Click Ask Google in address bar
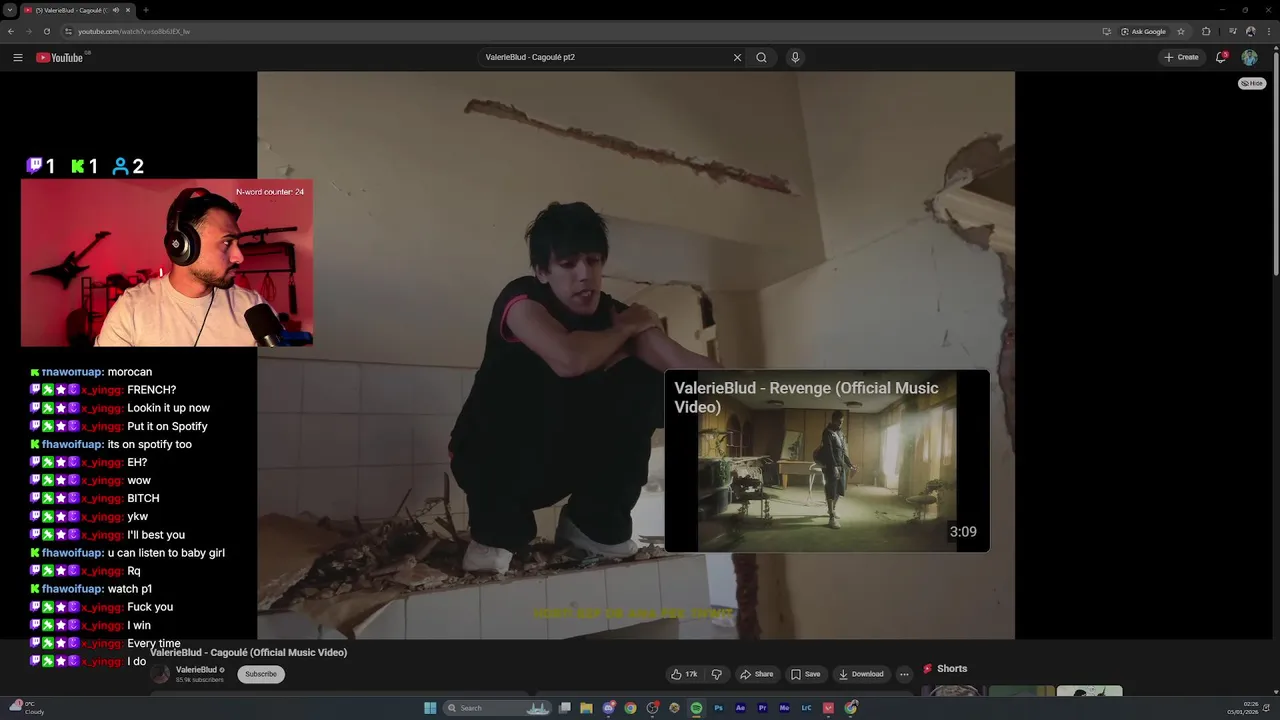This screenshot has height=720, width=1280. click(1143, 31)
